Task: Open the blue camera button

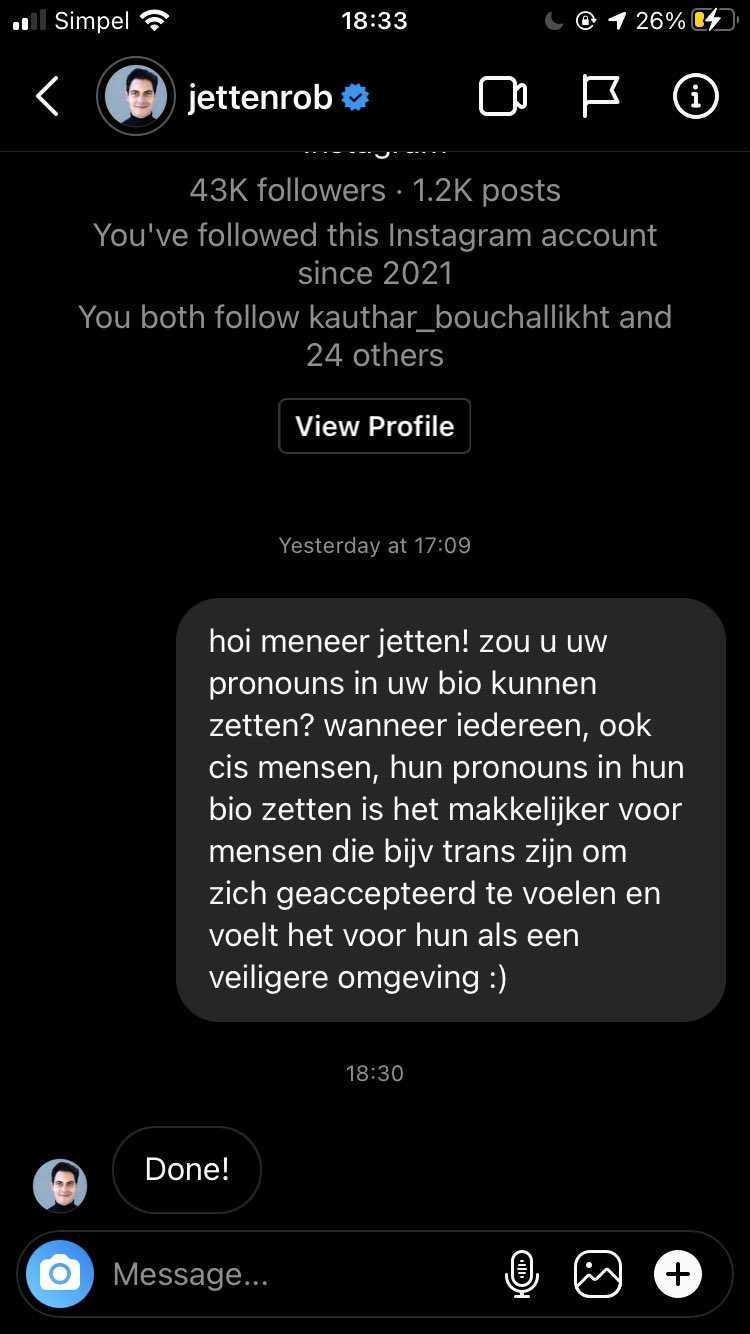Action: pos(60,1274)
